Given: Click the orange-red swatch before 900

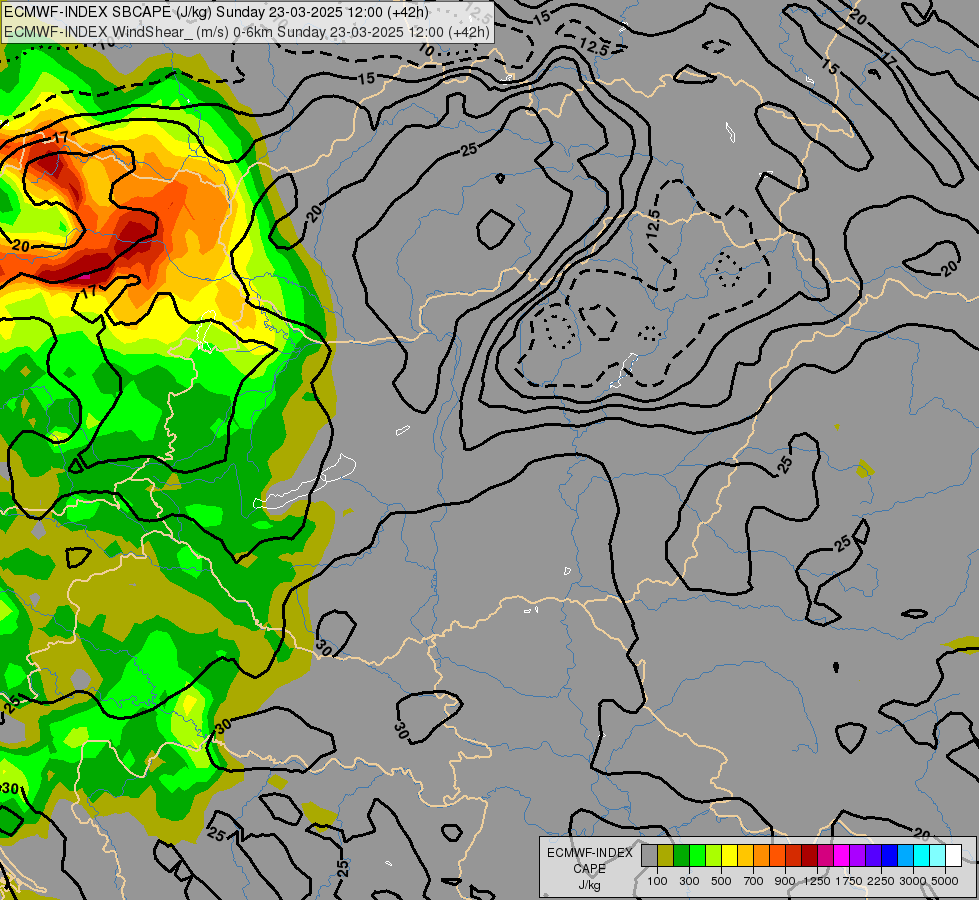Looking at the screenshot, I should click(x=777, y=855).
